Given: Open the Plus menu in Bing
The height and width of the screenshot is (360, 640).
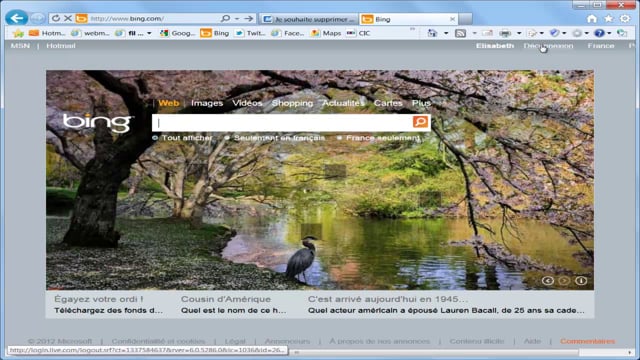Looking at the screenshot, I should tap(421, 103).
